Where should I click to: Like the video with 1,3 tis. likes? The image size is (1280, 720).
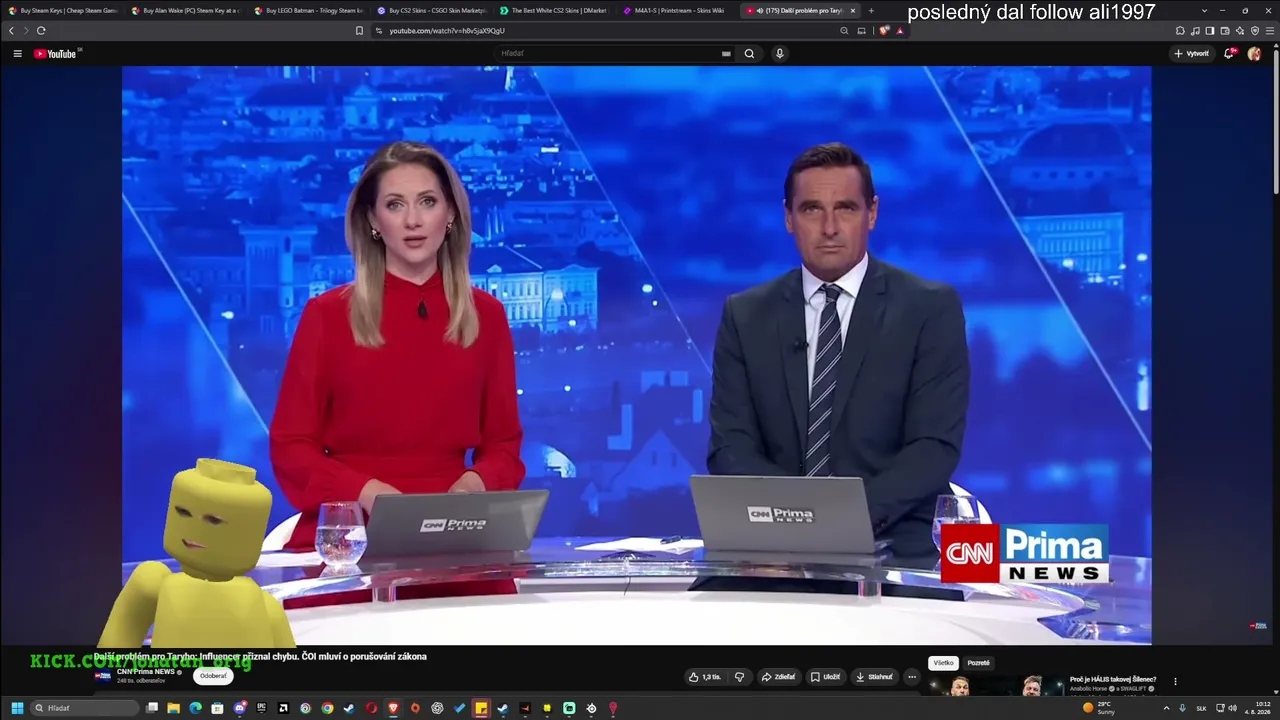tap(705, 677)
